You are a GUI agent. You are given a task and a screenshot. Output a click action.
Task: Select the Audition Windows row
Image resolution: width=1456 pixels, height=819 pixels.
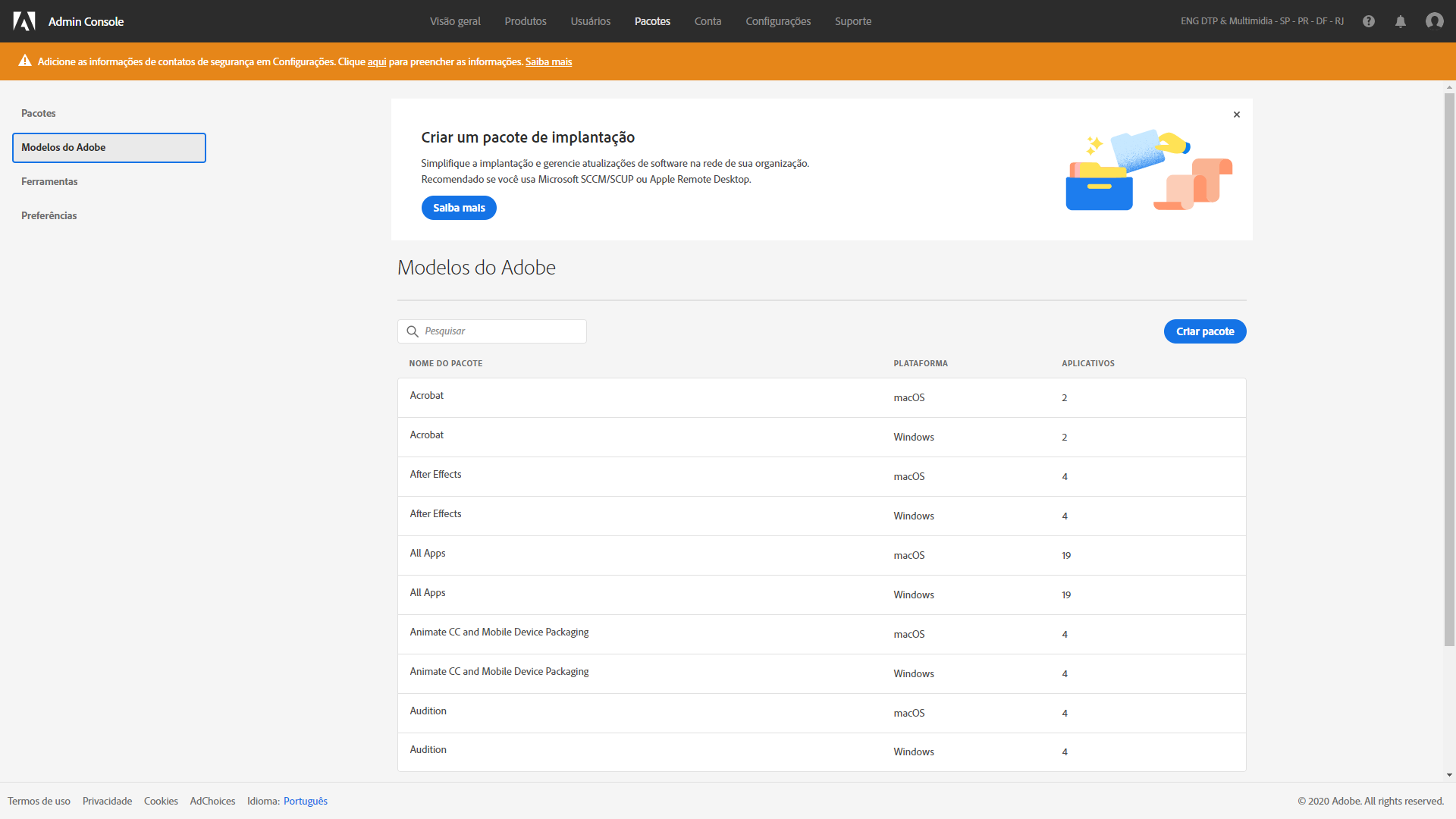pyautogui.click(x=822, y=752)
